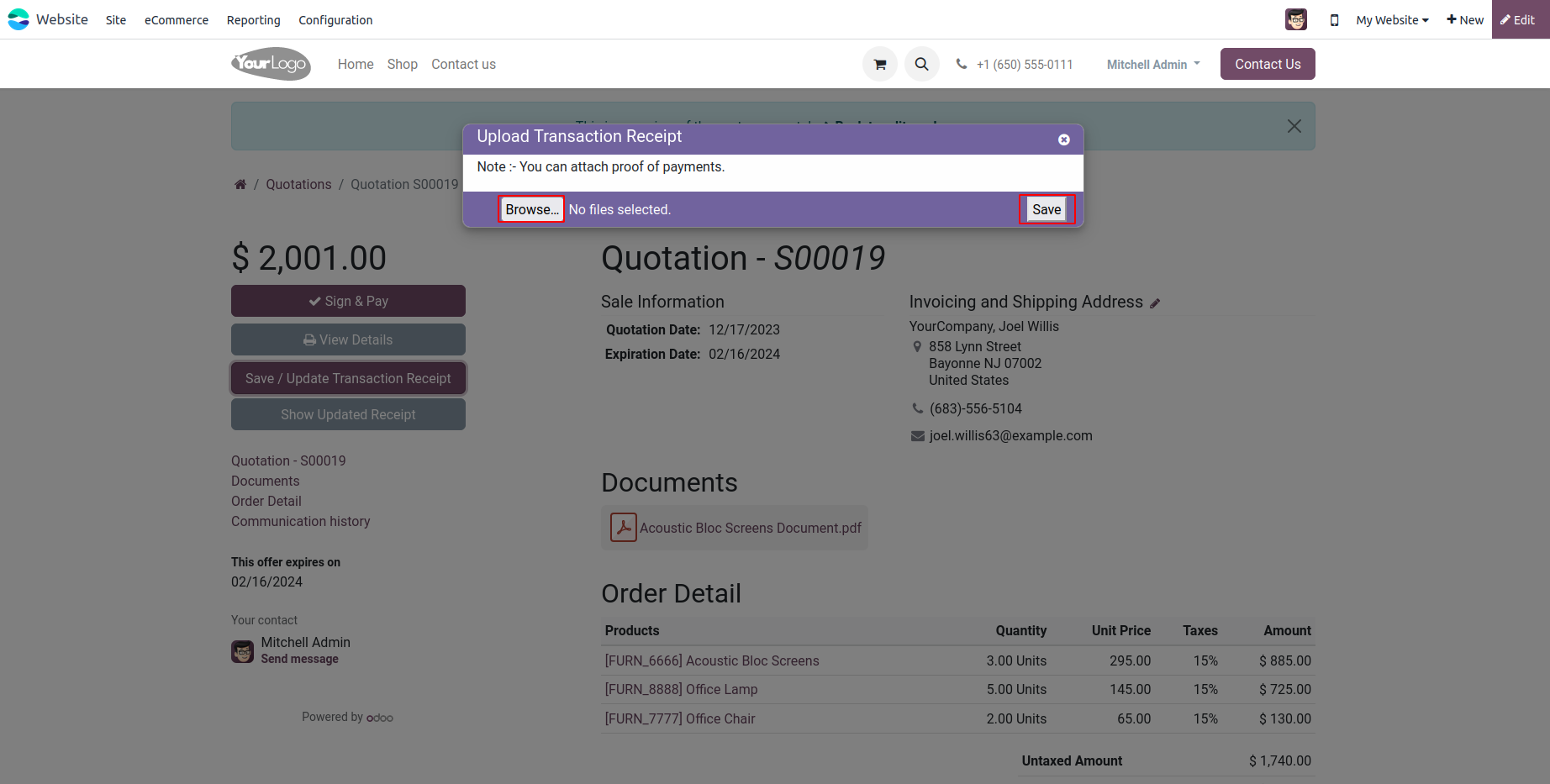
Task: Open the Acoustic Bloc Screens PDF icon
Action: coord(623,528)
